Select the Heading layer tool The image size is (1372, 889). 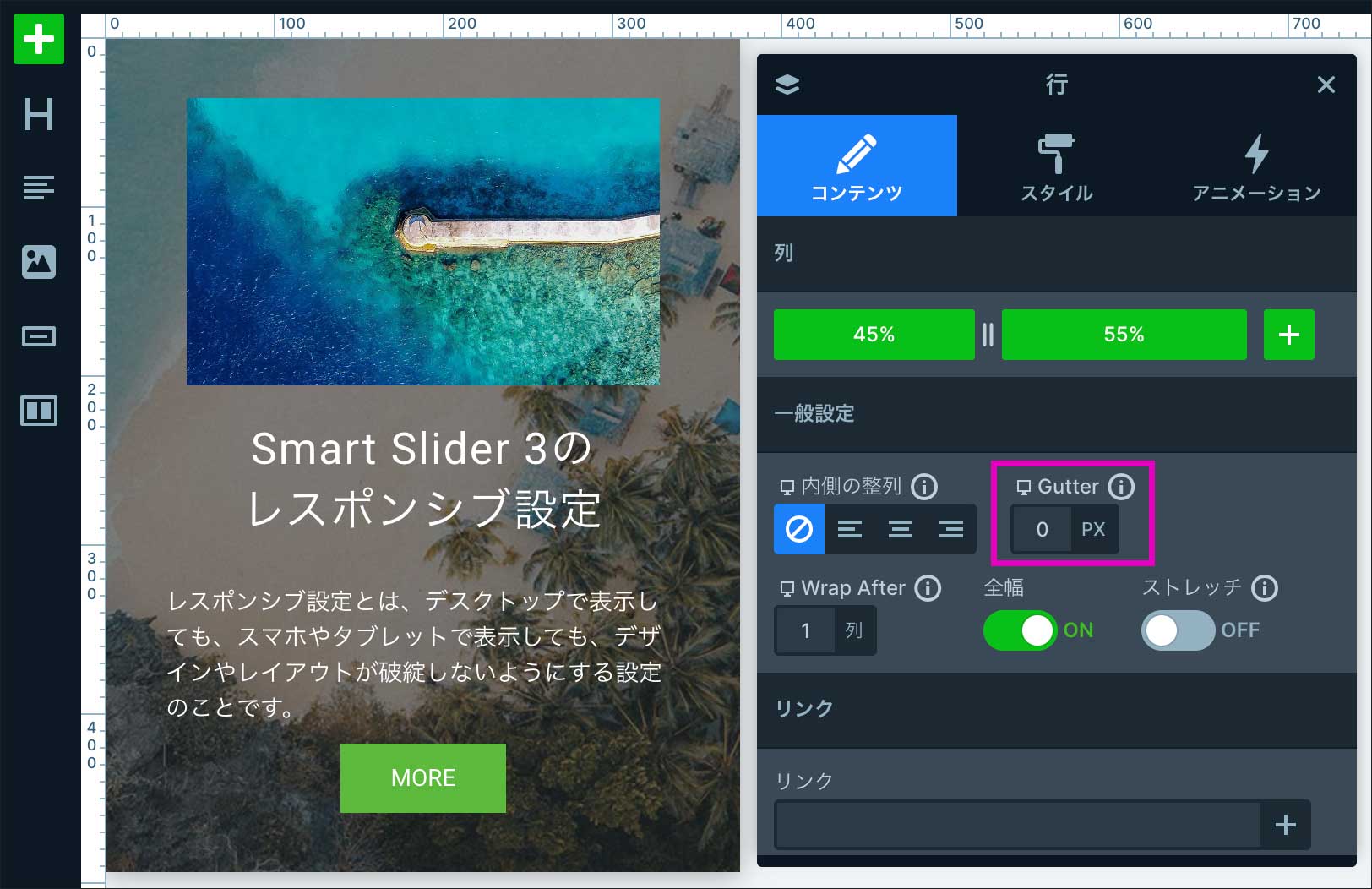39,114
